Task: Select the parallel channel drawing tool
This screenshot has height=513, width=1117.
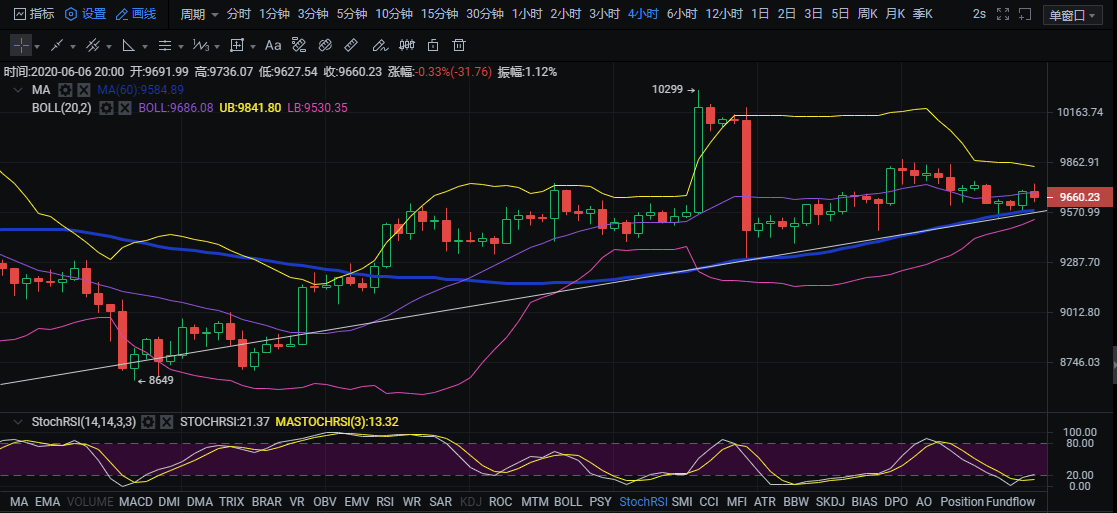Action: pyautogui.click(x=93, y=46)
